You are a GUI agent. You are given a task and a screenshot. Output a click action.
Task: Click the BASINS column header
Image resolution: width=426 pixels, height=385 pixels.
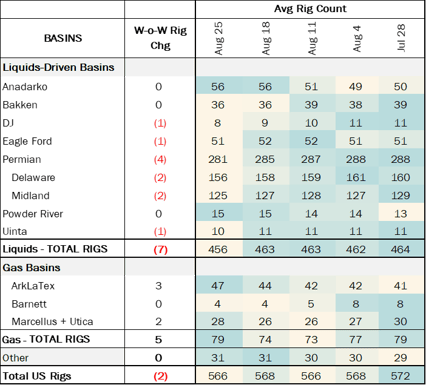(63, 38)
